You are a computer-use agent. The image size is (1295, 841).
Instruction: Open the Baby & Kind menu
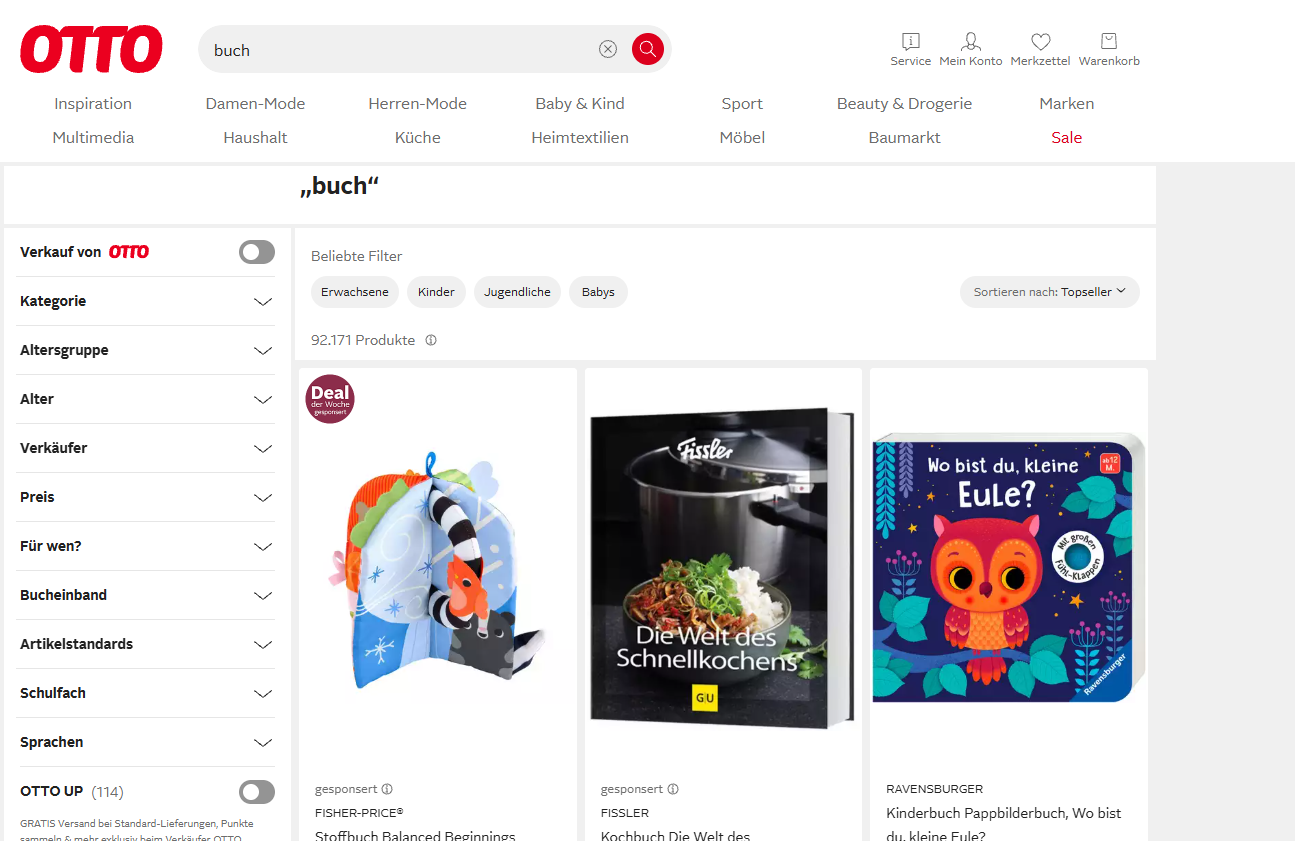pos(580,104)
